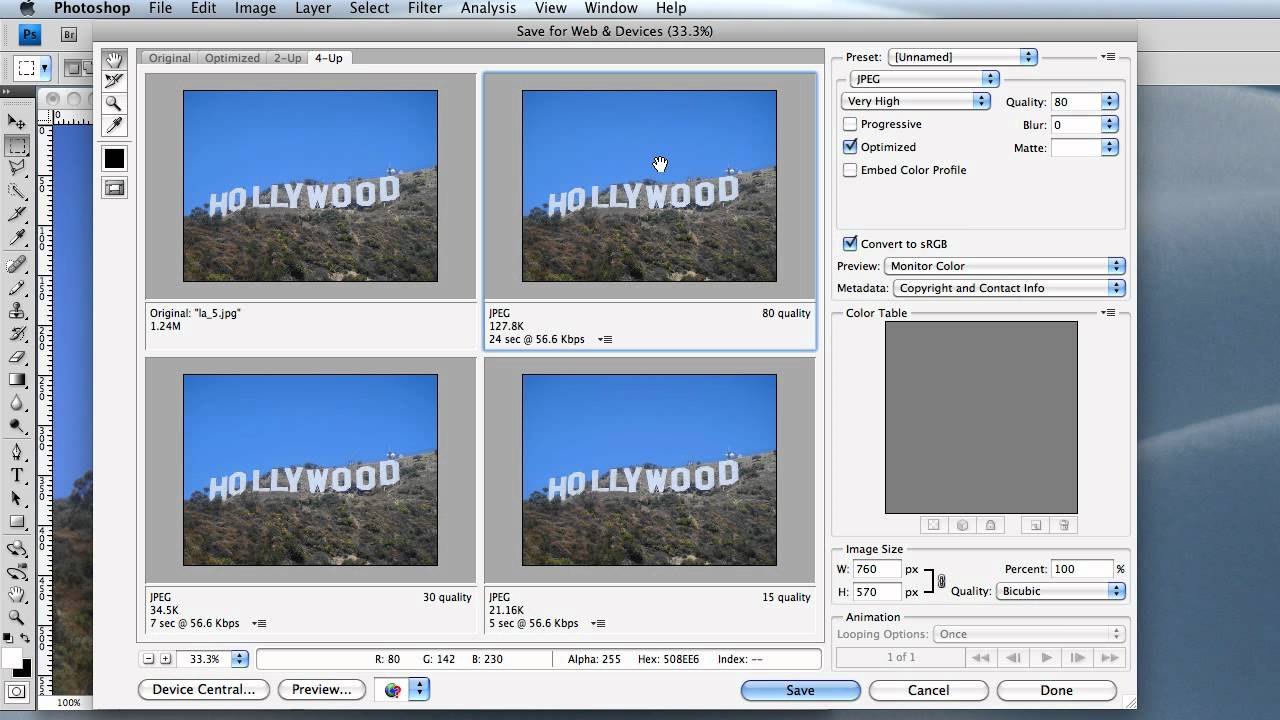Open the Bicubic resample quality dropdown
The width and height of the screenshot is (1280, 720).
[x=1061, y=591]
